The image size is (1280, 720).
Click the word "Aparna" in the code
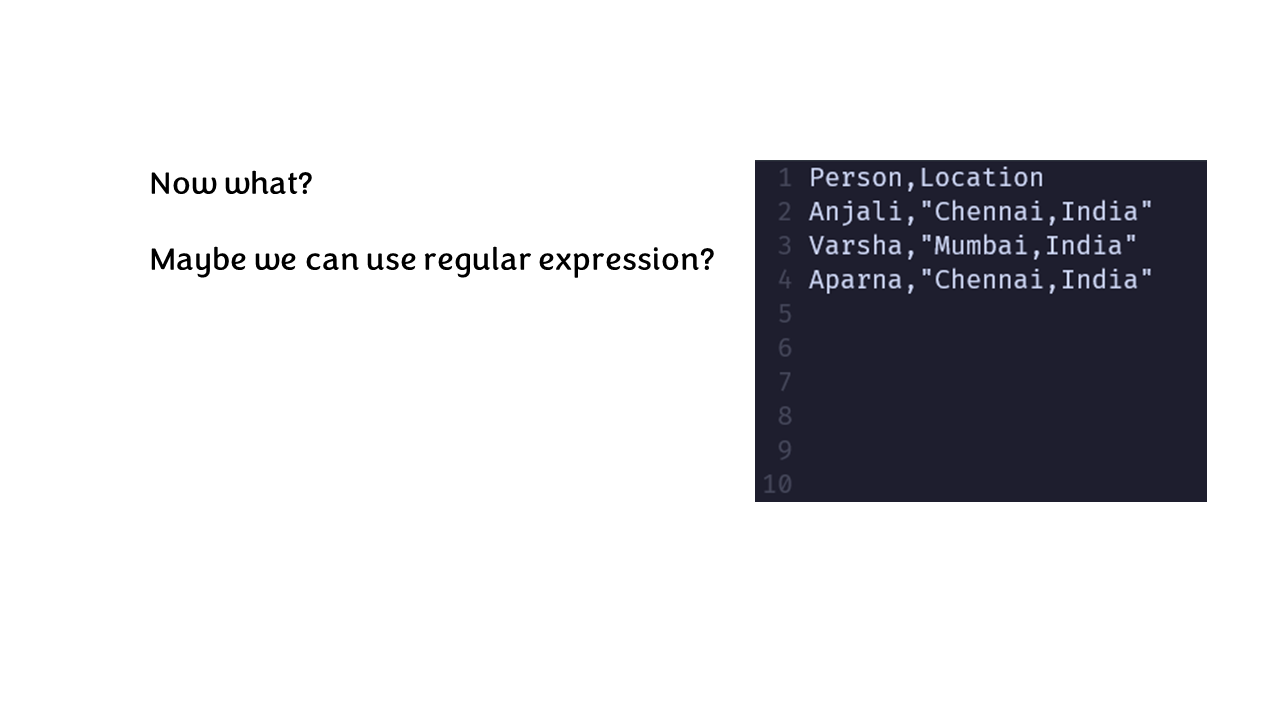855,280
